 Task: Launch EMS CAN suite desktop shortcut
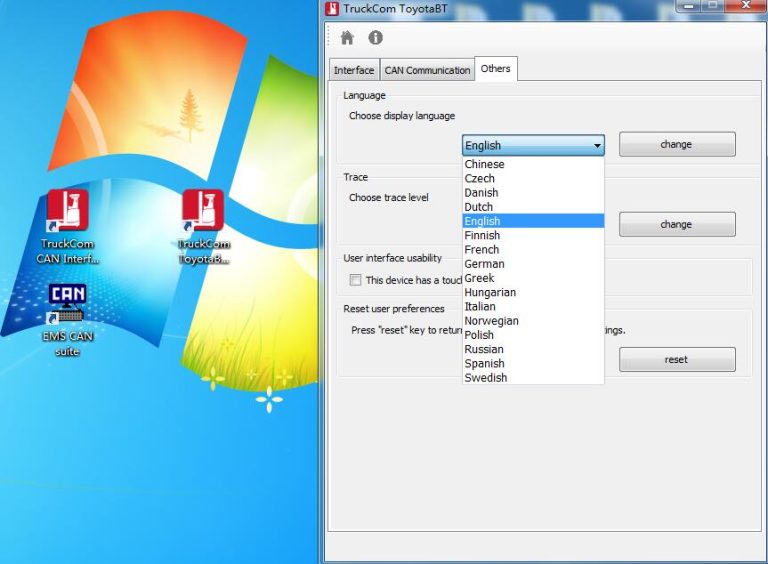(67, 320)
